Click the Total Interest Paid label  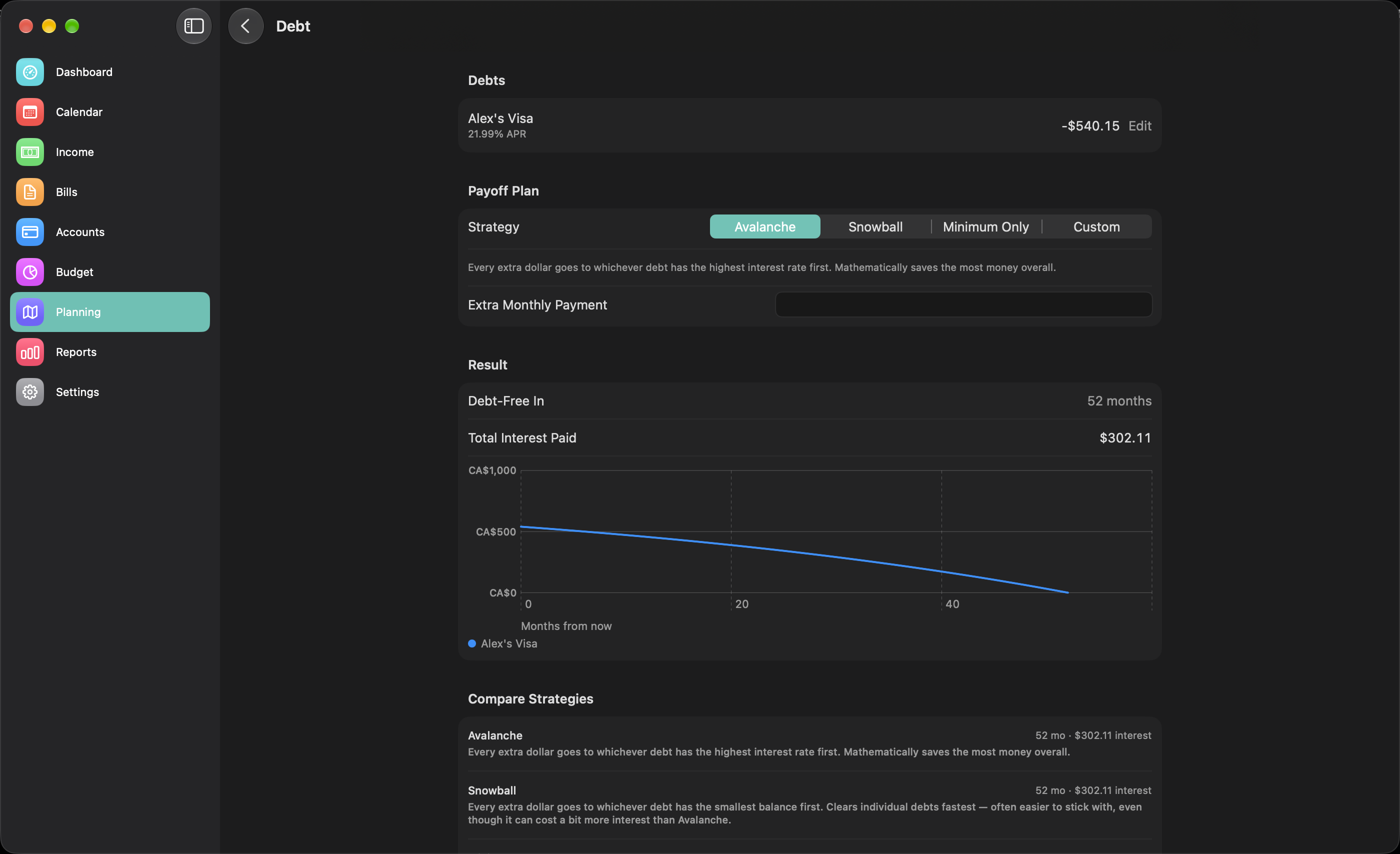[522, 437]
